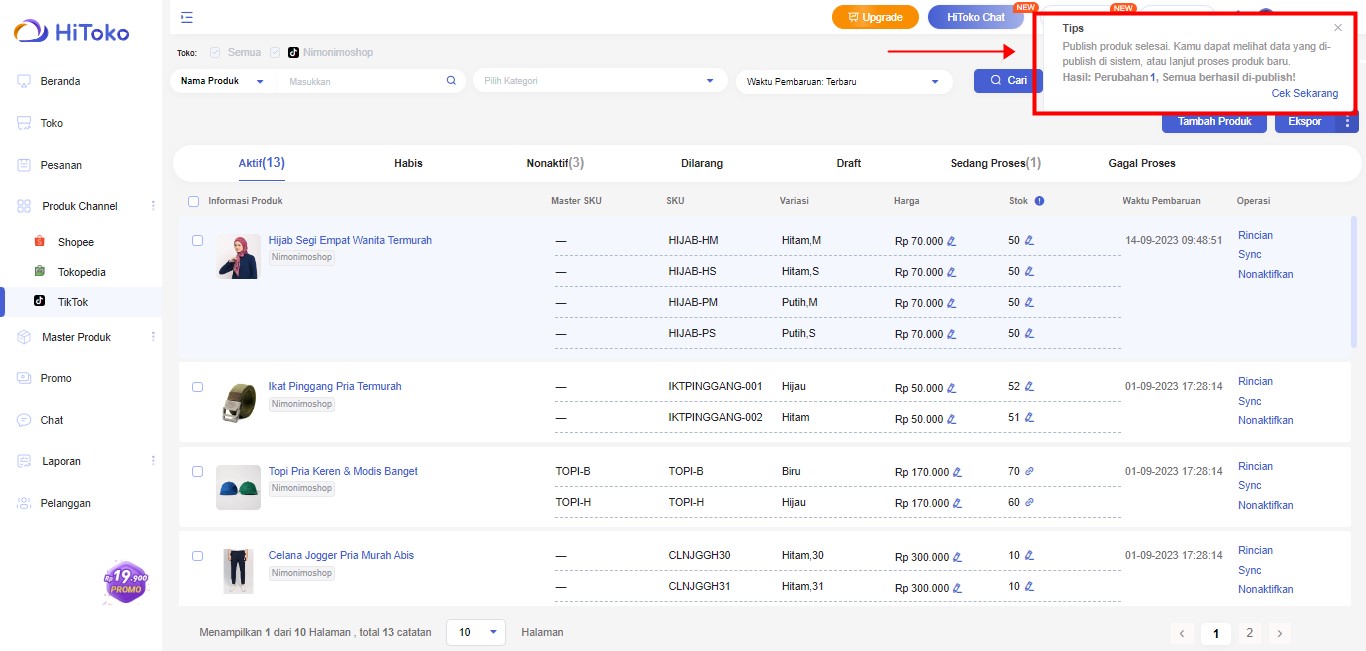
Task: Click the search magnifier in product name field
Action: 451,81
